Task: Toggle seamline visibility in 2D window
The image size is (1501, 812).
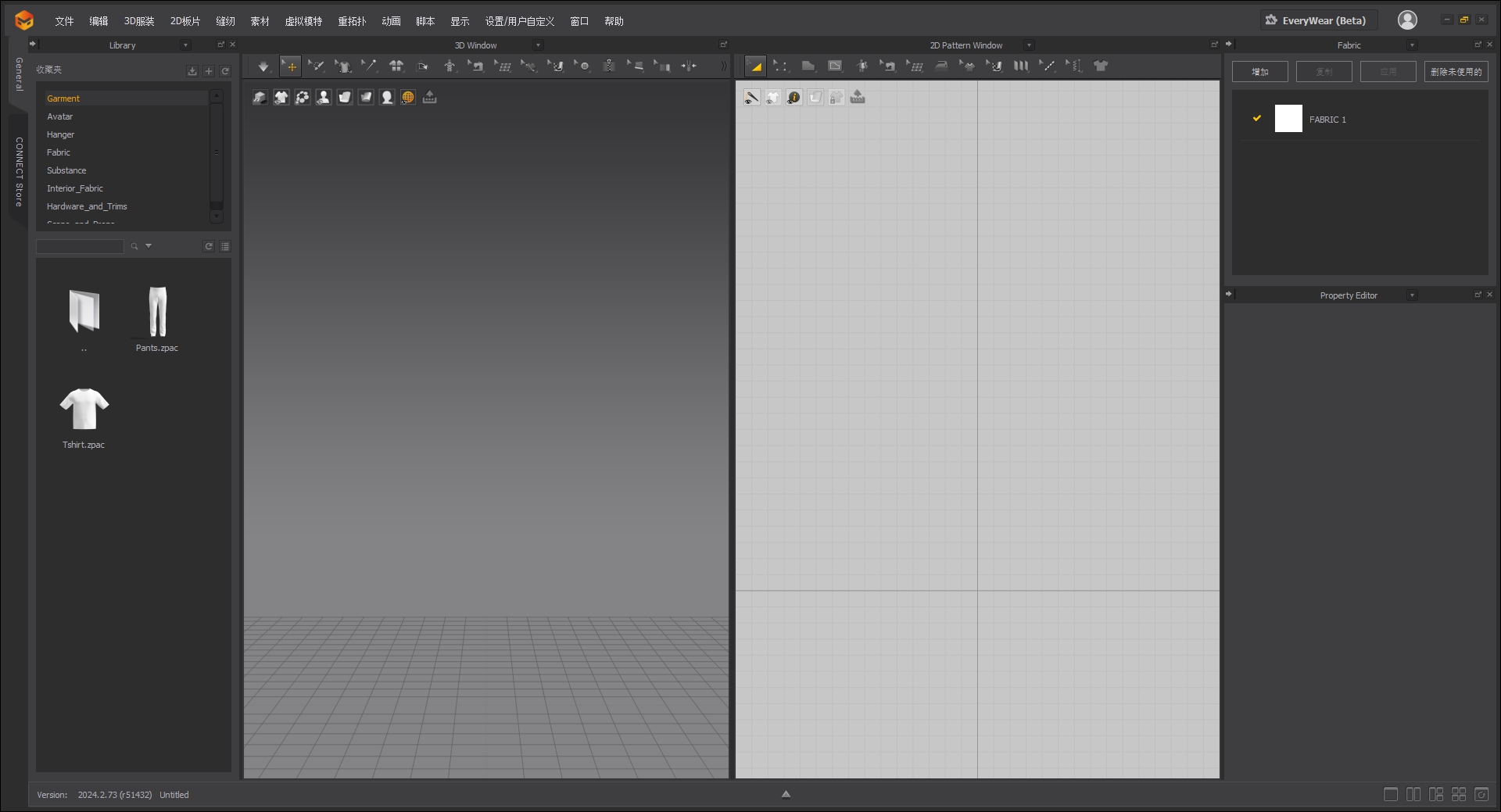Action: [x=751, y=97]
